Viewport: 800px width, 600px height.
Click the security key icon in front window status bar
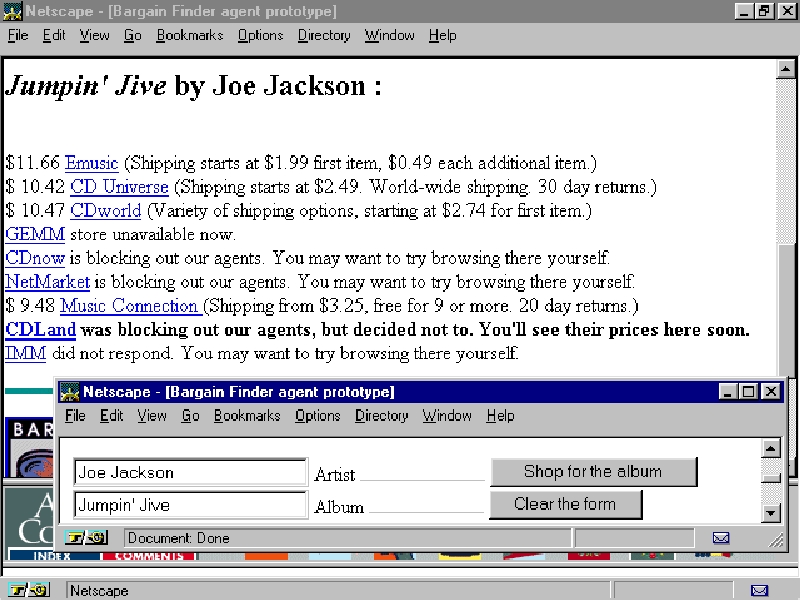point(86,538)
